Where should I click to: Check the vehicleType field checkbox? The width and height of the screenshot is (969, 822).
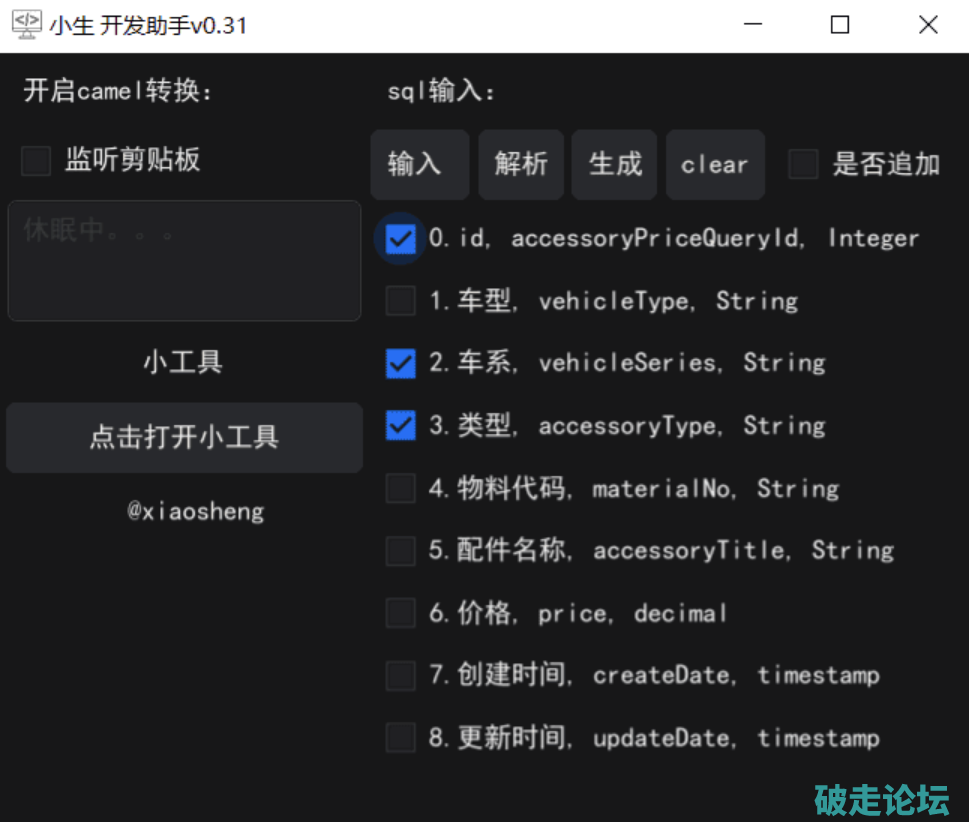pos(401,301)
